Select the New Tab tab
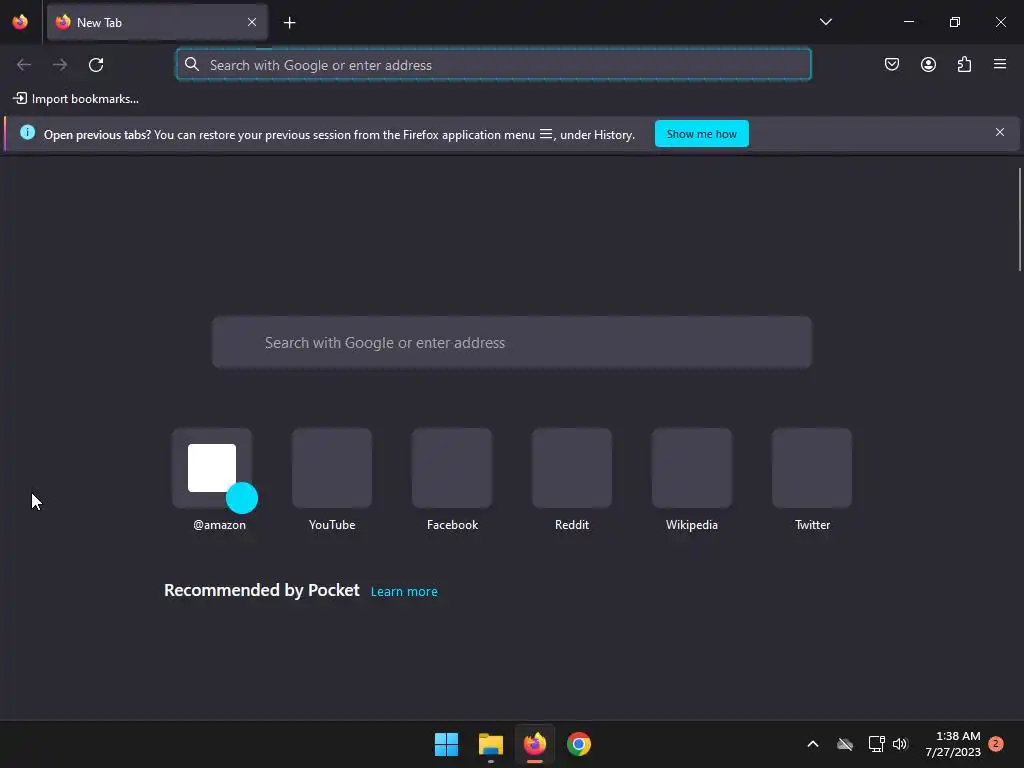 tap(157, 22)
